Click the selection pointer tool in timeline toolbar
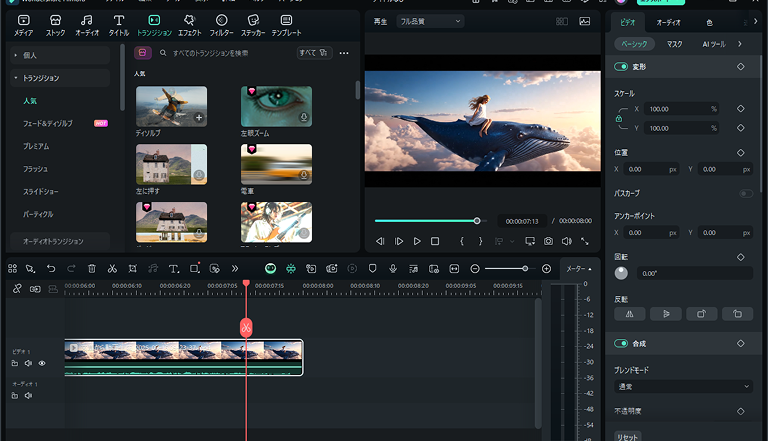Image resolution: width=768 pixels, height=441 pixels. (30, 269)
